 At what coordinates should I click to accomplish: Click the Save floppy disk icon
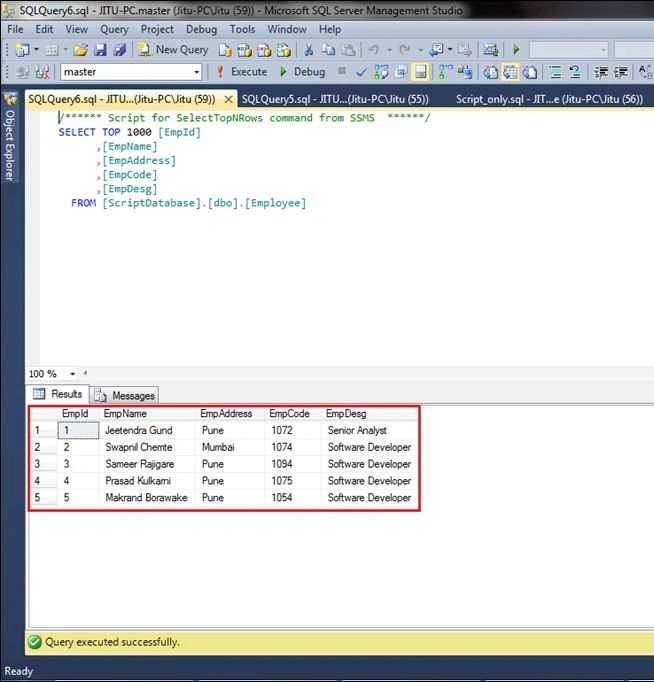tap(100, 50)
